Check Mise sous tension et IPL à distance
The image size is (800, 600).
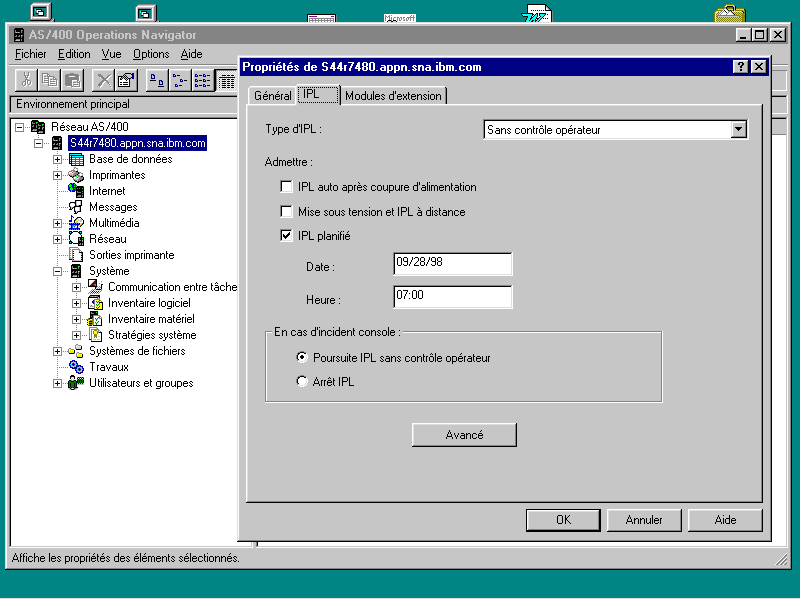coord(288,212)
